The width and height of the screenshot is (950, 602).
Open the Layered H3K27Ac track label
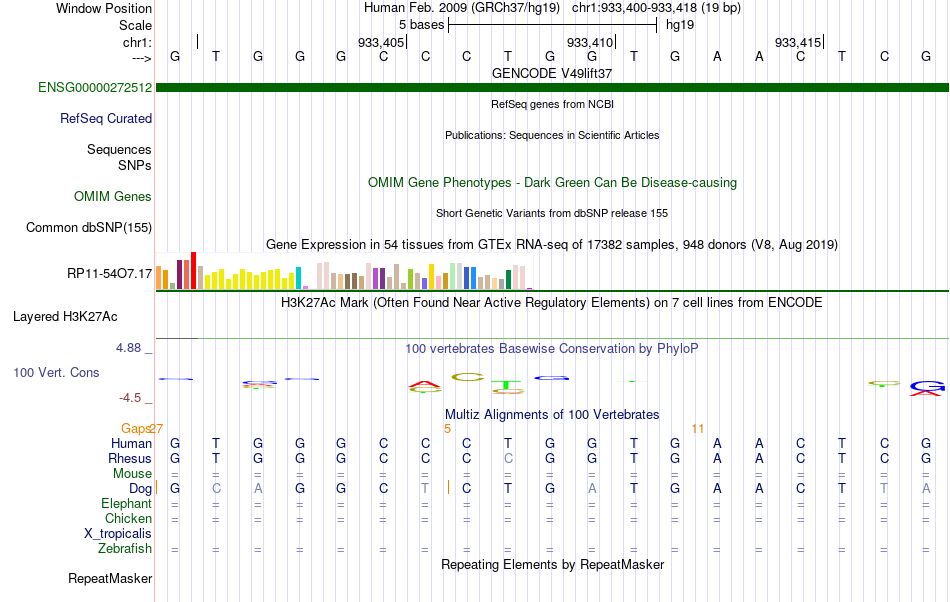[65, 317]
